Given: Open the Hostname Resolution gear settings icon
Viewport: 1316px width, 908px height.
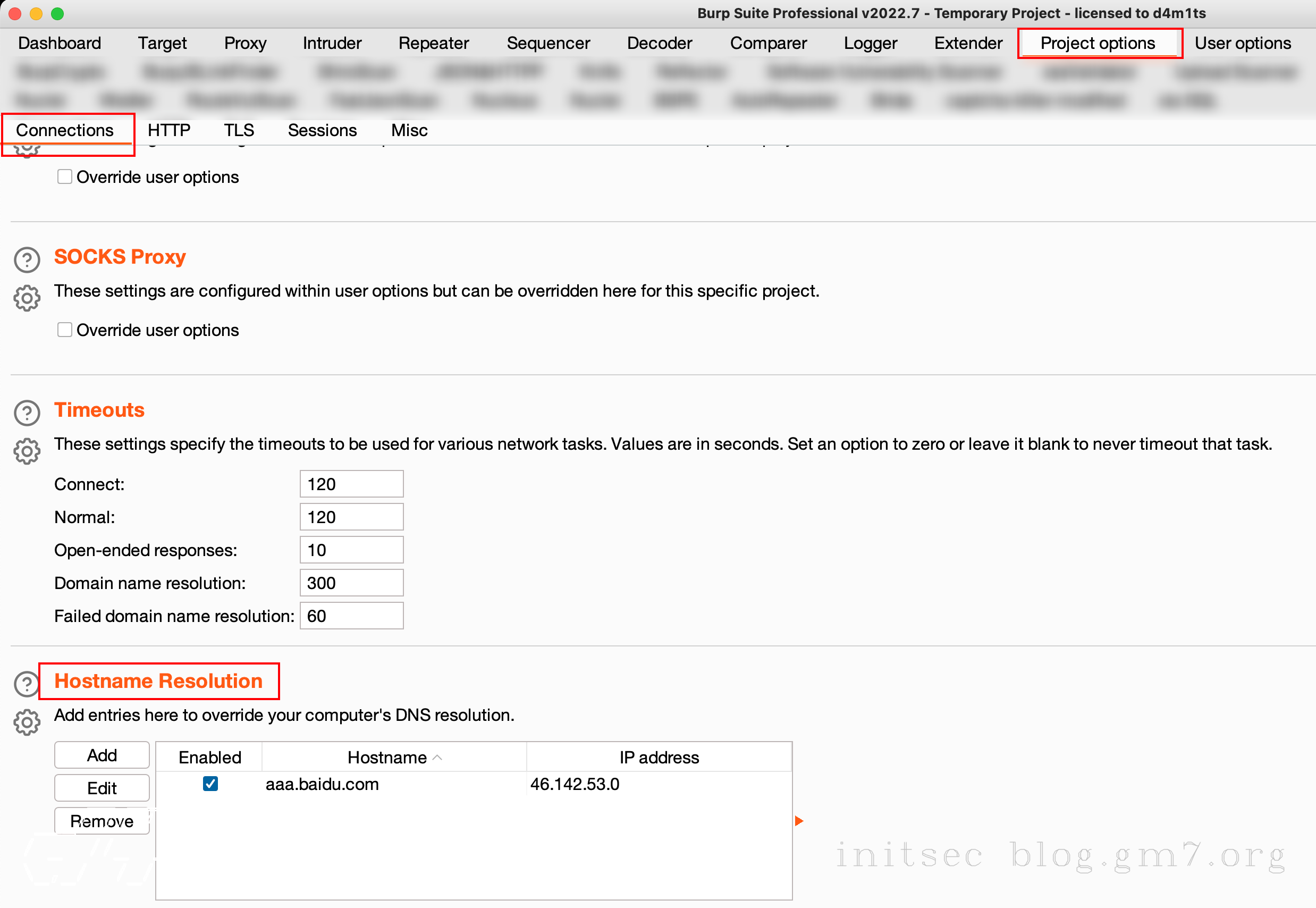Looking at the screenshot, I should pyautogui.click(x=27, y=722).
